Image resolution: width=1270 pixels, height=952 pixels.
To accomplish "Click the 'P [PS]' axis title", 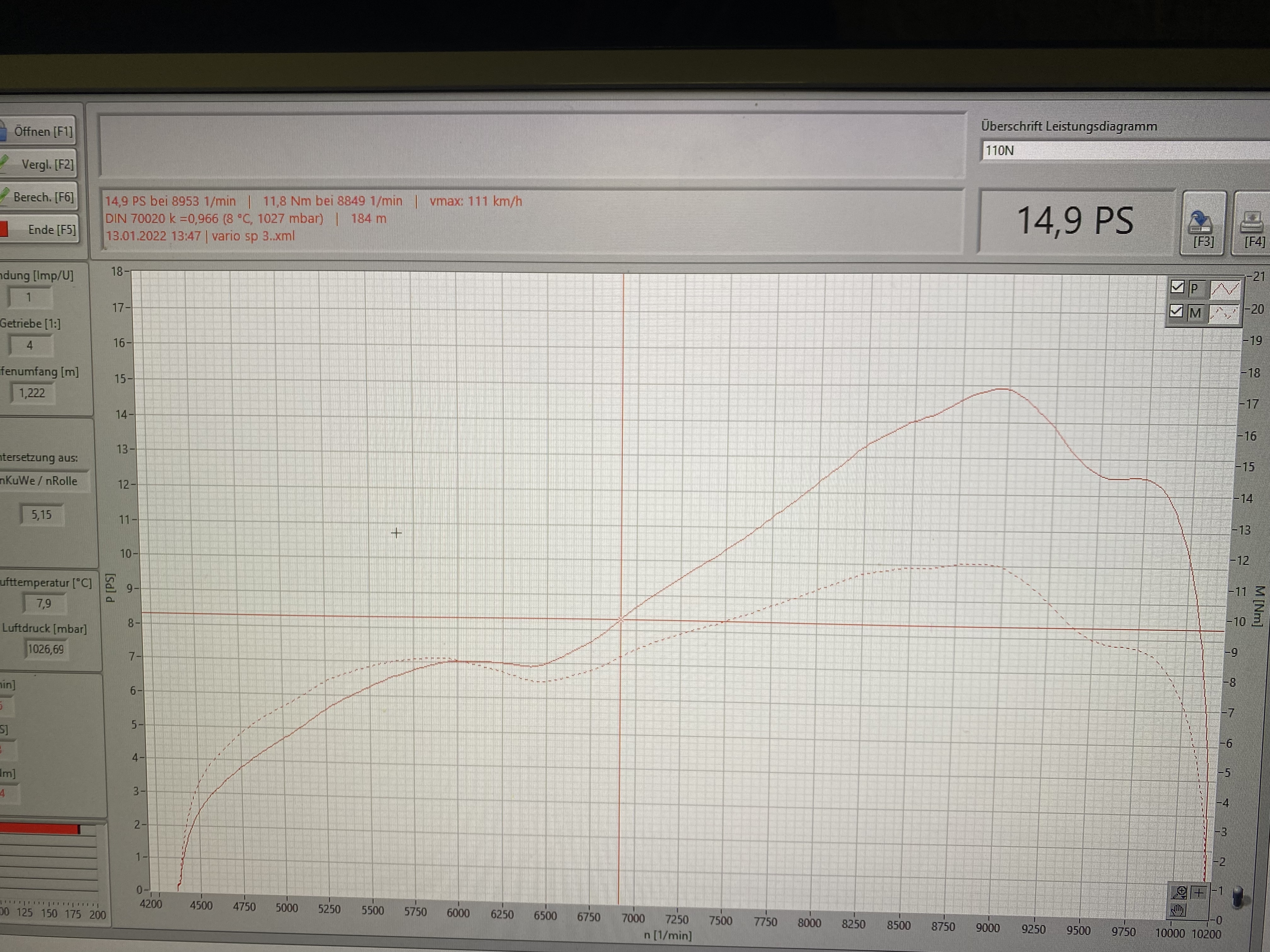I will point(110,588).
